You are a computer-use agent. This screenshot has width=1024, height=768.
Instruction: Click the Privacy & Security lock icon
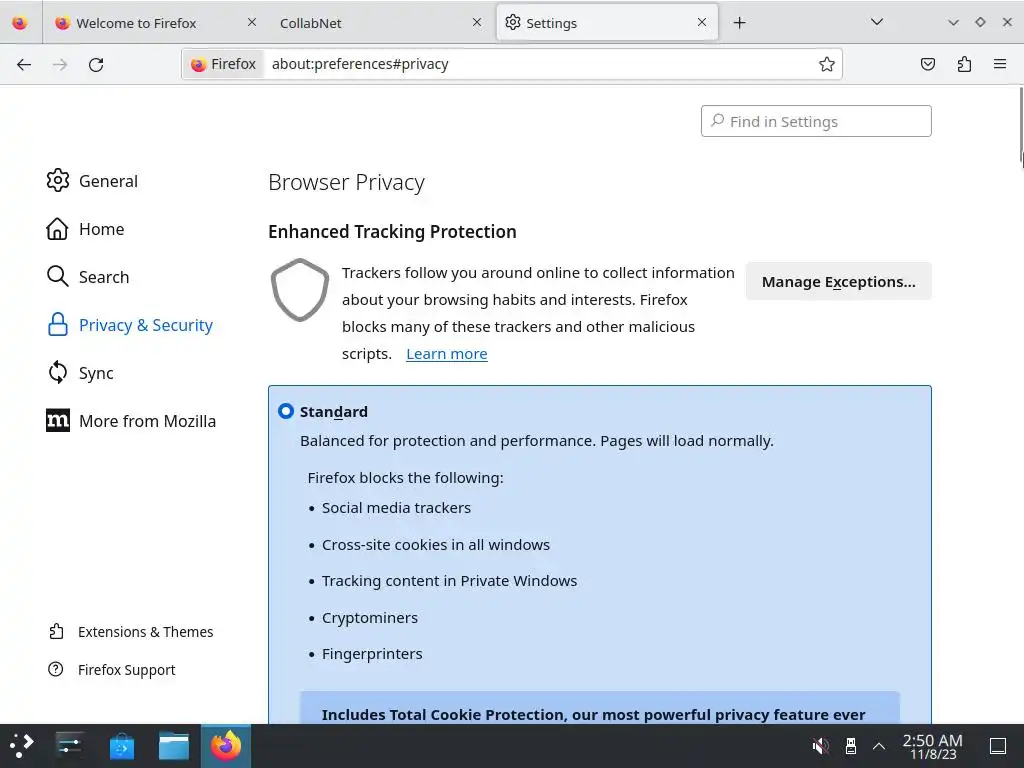57,325
